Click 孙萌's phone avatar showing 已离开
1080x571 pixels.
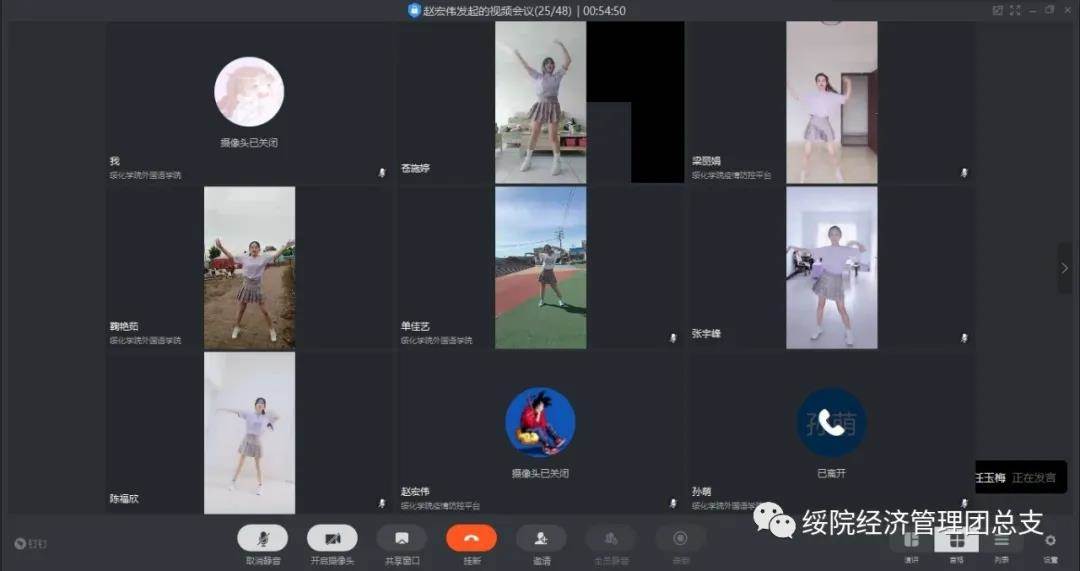tap(831, 422)
